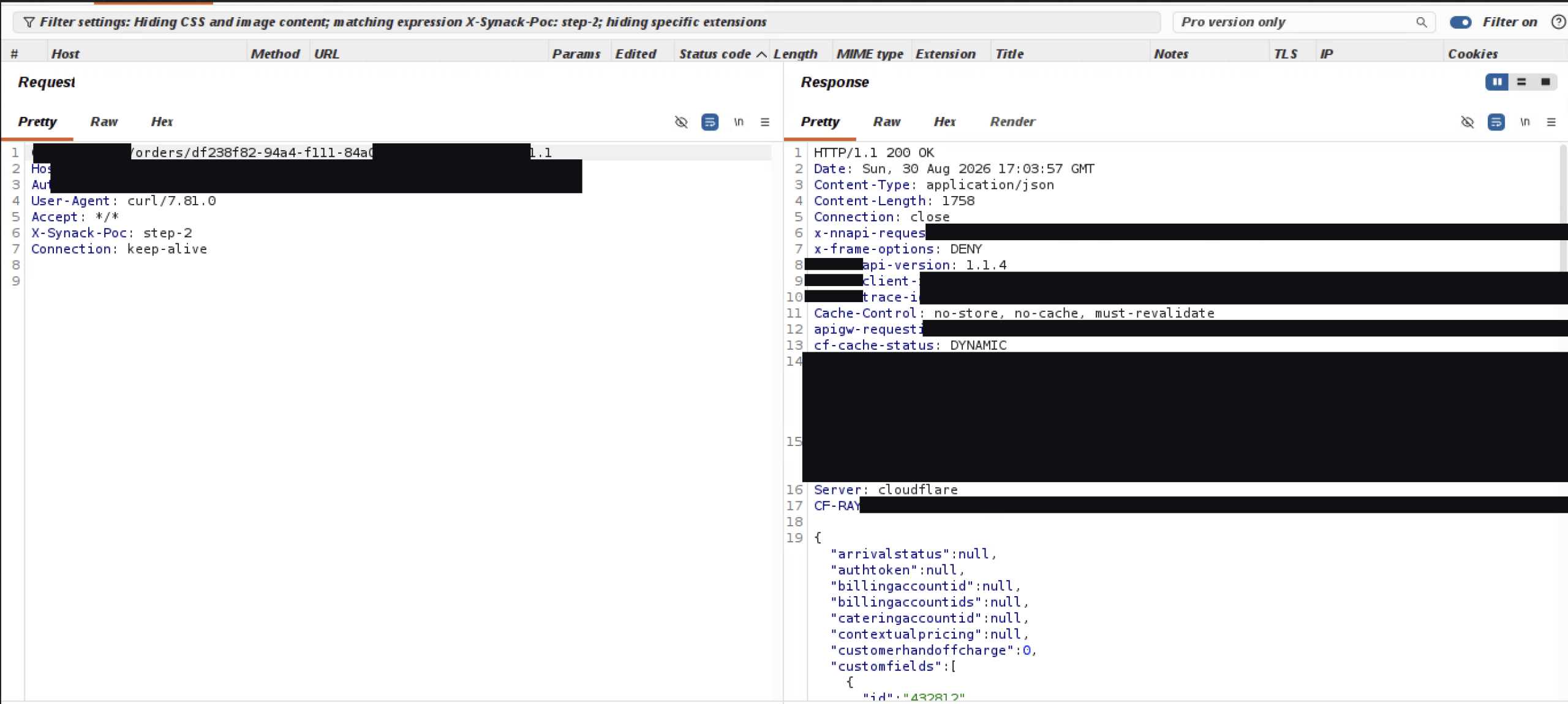Switch Request view to Hex tab
The width and height of the screenshot is (1568, 704).
(x=162, y=122)
